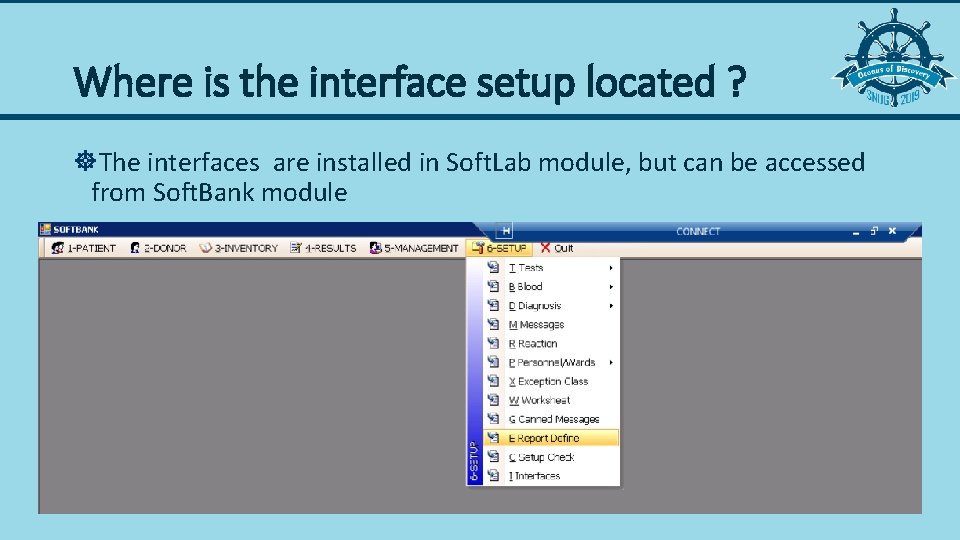The height and width of the screenshot is (540, 960).
Task: Open the 2-DONOR menu
Action: (159, 248)
